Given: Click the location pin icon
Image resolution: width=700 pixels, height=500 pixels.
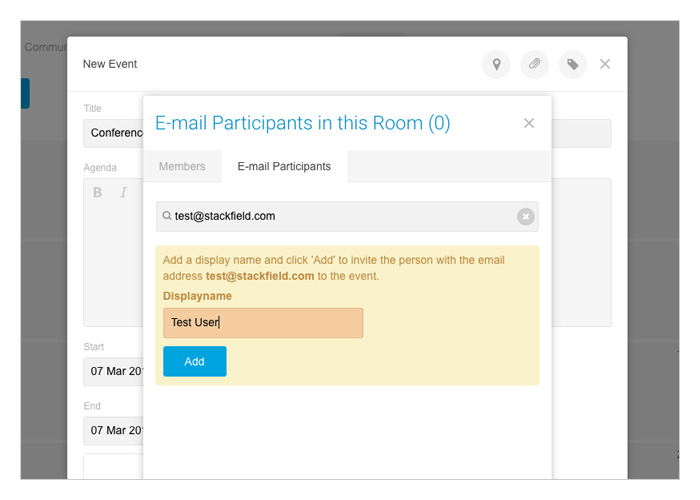Looking at the screenshot, I should [496, 64].
